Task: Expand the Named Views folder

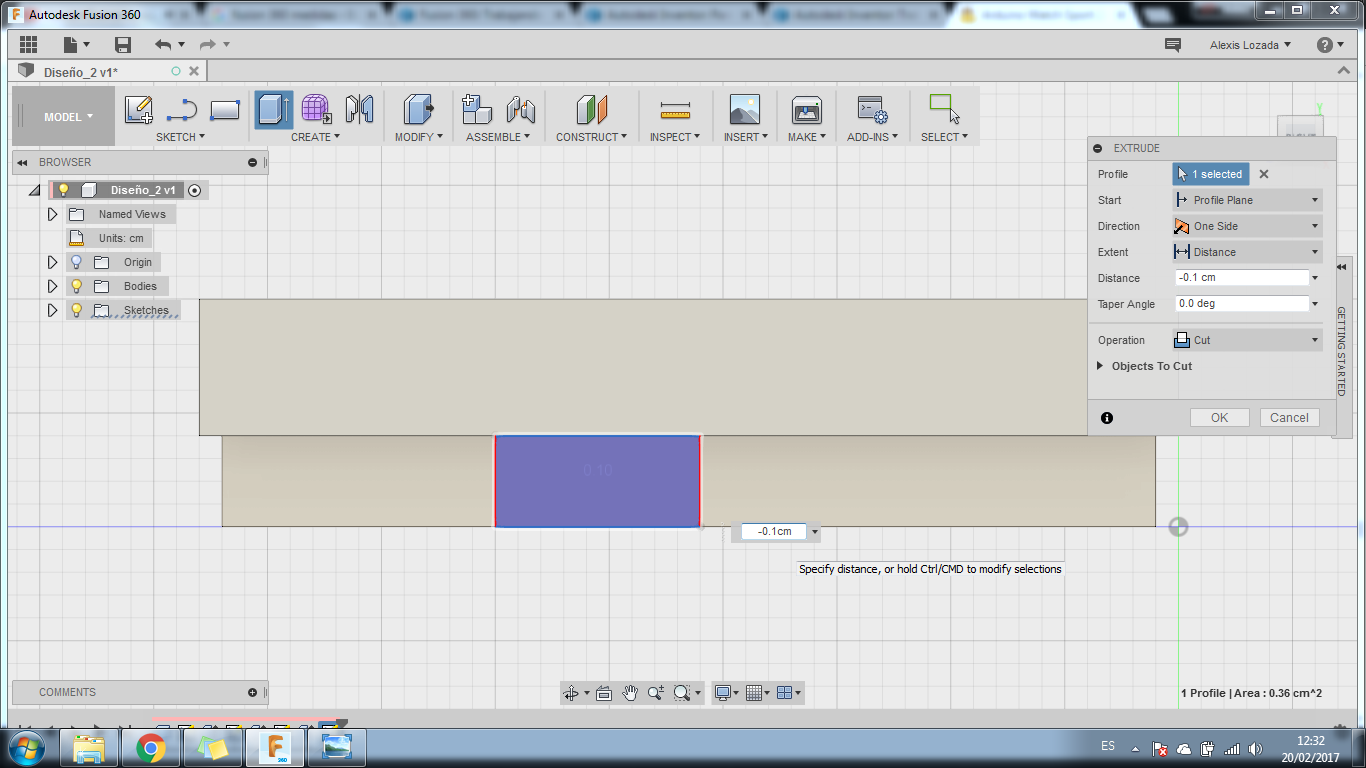Action: pyautogui.click(x=53, y=214)
